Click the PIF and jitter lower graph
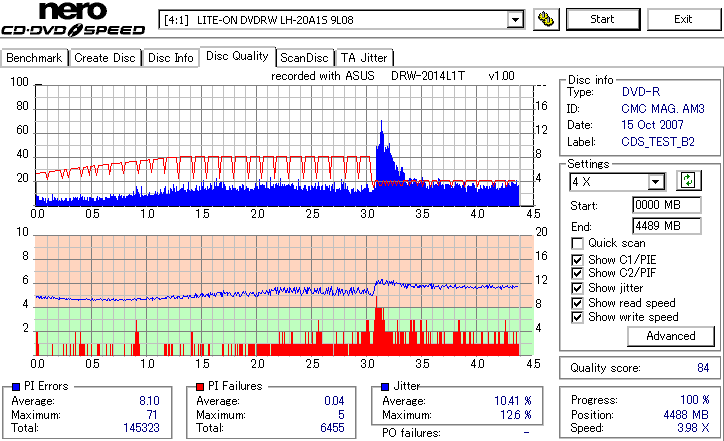Screen dimensions: 724x441 point(284,296)
